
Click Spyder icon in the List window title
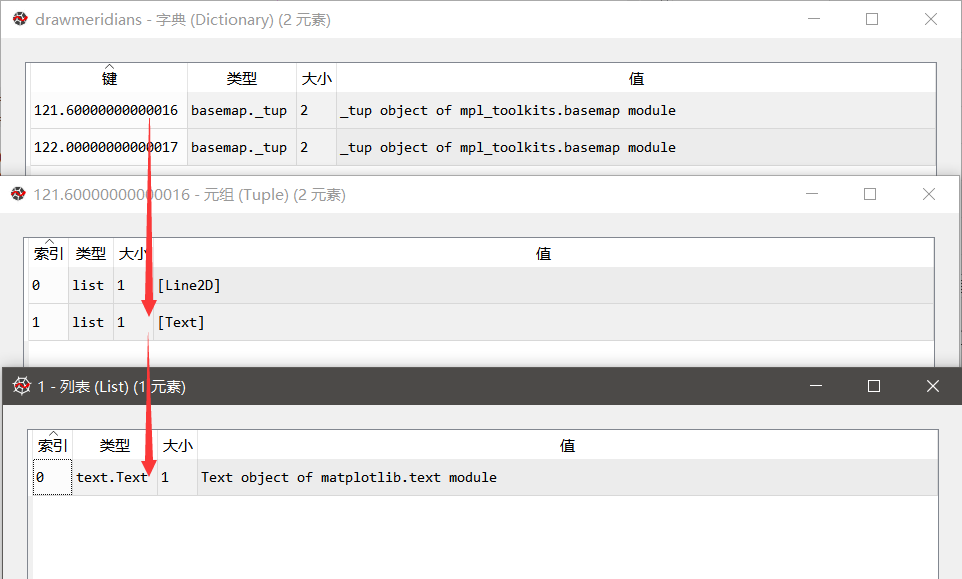click(22, 386)
